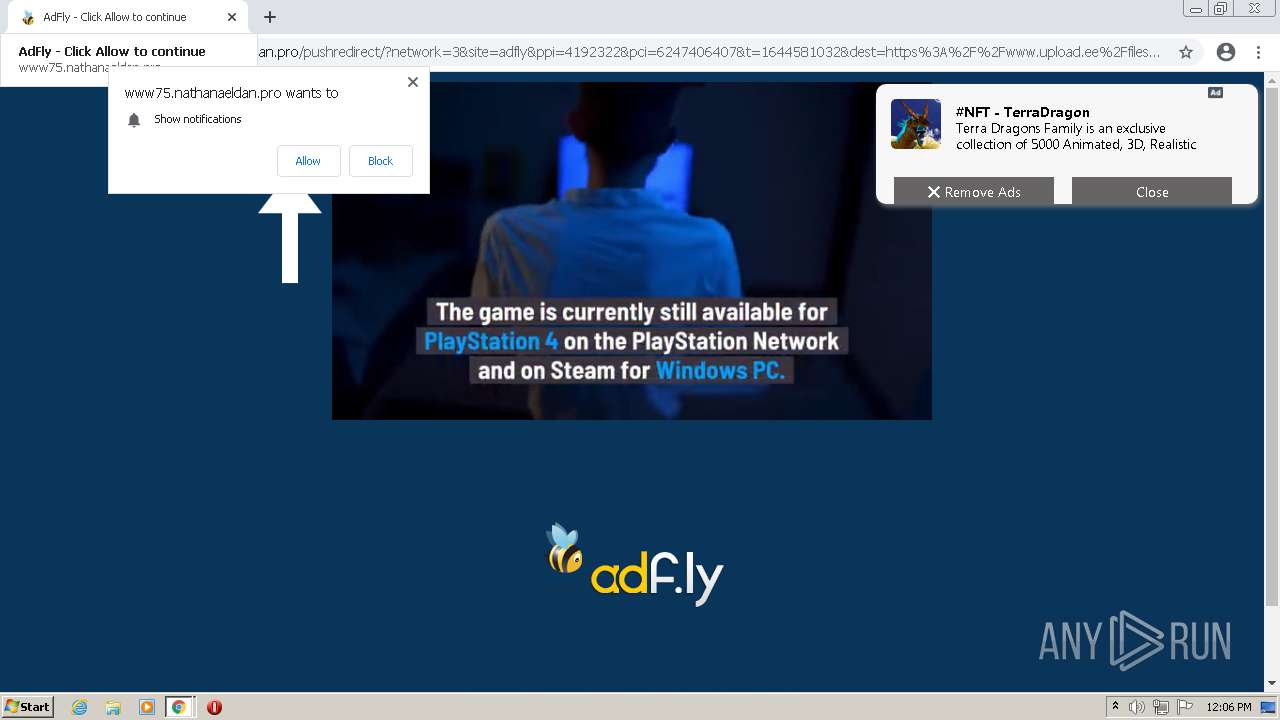Open a new browser tab
This screenshot has height=720, width=1280.
point(269,17)
